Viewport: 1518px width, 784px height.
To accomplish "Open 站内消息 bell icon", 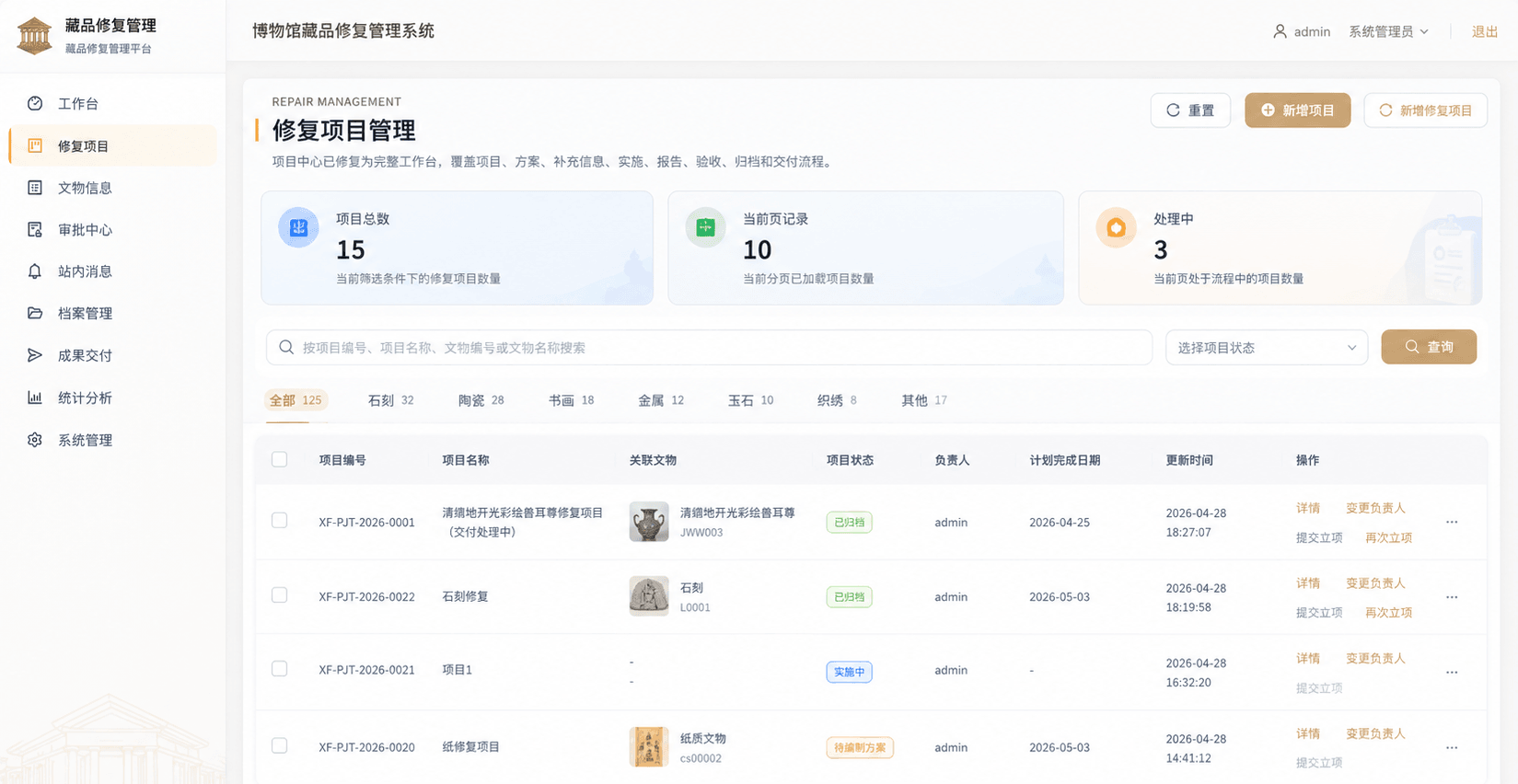I will coord(35,271).
